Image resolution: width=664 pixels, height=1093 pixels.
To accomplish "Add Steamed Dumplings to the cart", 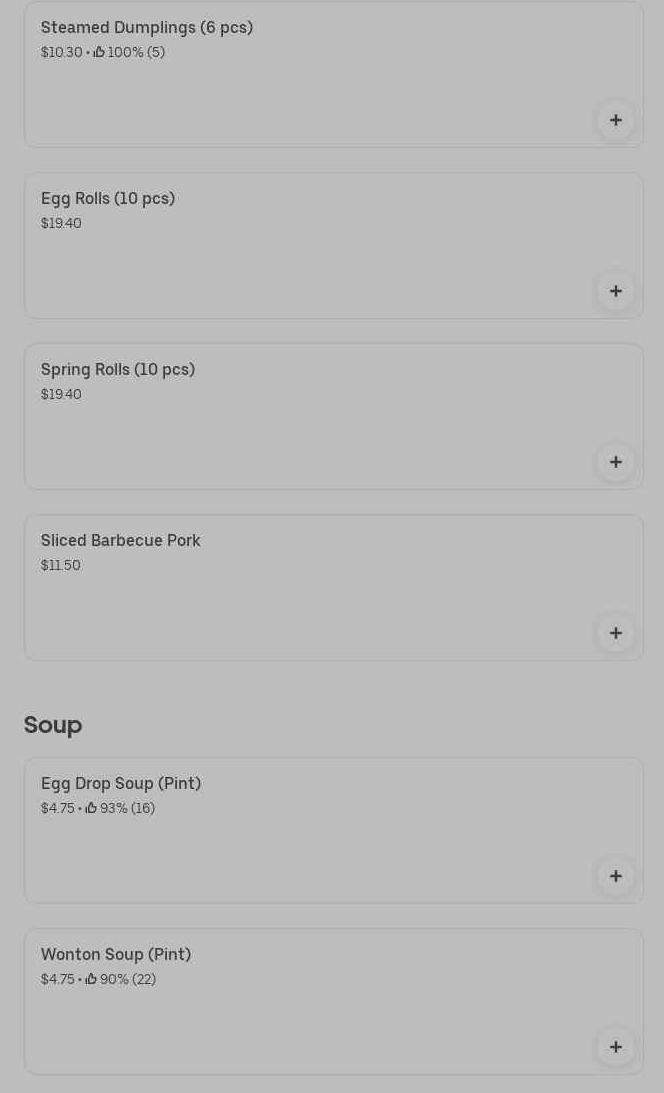I will click(x=616, y=121).
